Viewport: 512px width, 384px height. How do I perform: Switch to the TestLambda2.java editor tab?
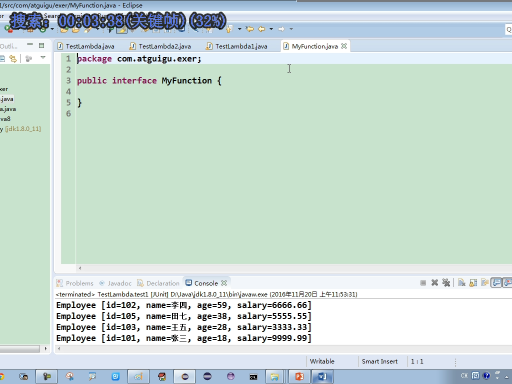[x=160, y=46]
